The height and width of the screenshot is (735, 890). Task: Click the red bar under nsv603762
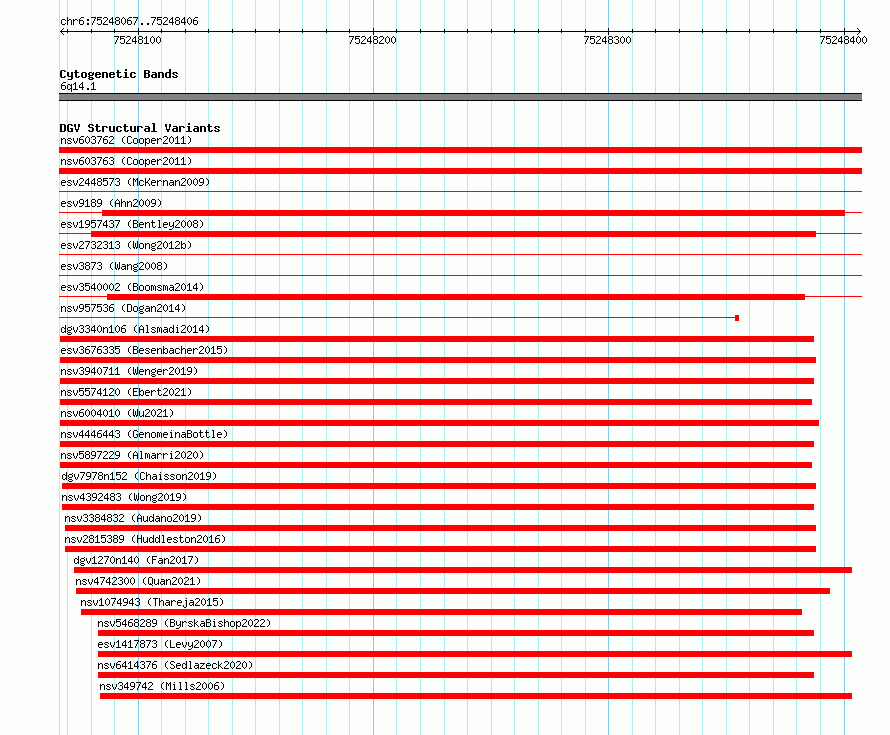[x=460, y=150]
